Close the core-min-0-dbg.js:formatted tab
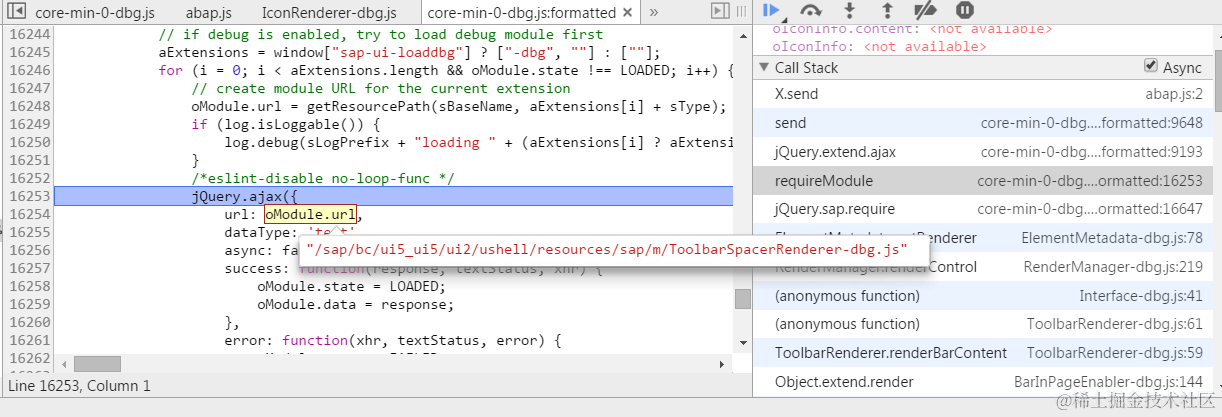 coord(627,13)
